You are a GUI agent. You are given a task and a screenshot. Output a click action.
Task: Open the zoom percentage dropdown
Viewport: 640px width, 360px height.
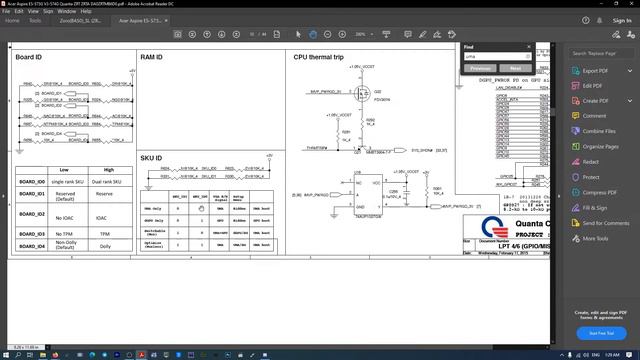pos(371,35)
